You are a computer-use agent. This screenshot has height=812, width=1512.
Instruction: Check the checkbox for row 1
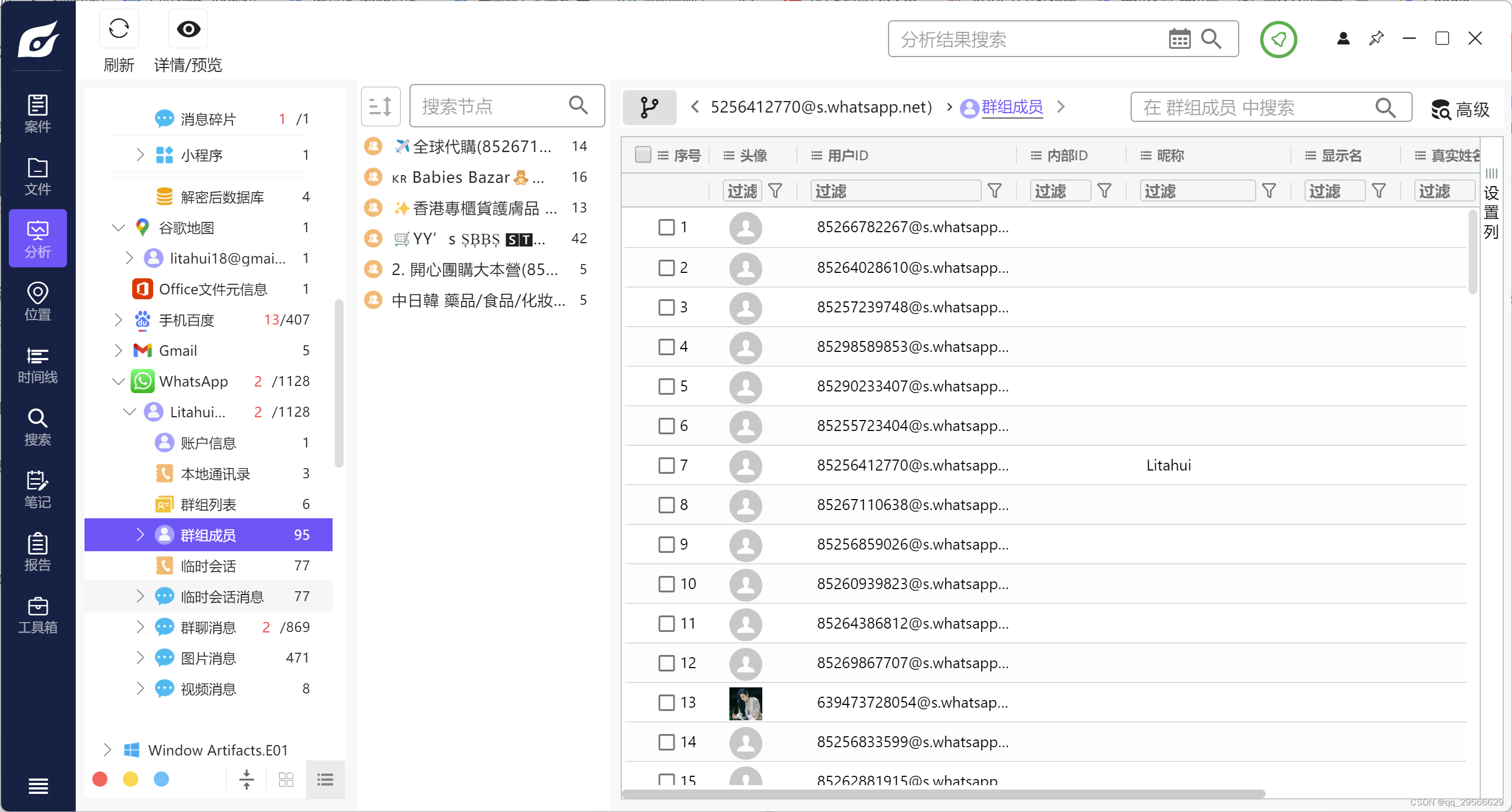tap(666, 227)
